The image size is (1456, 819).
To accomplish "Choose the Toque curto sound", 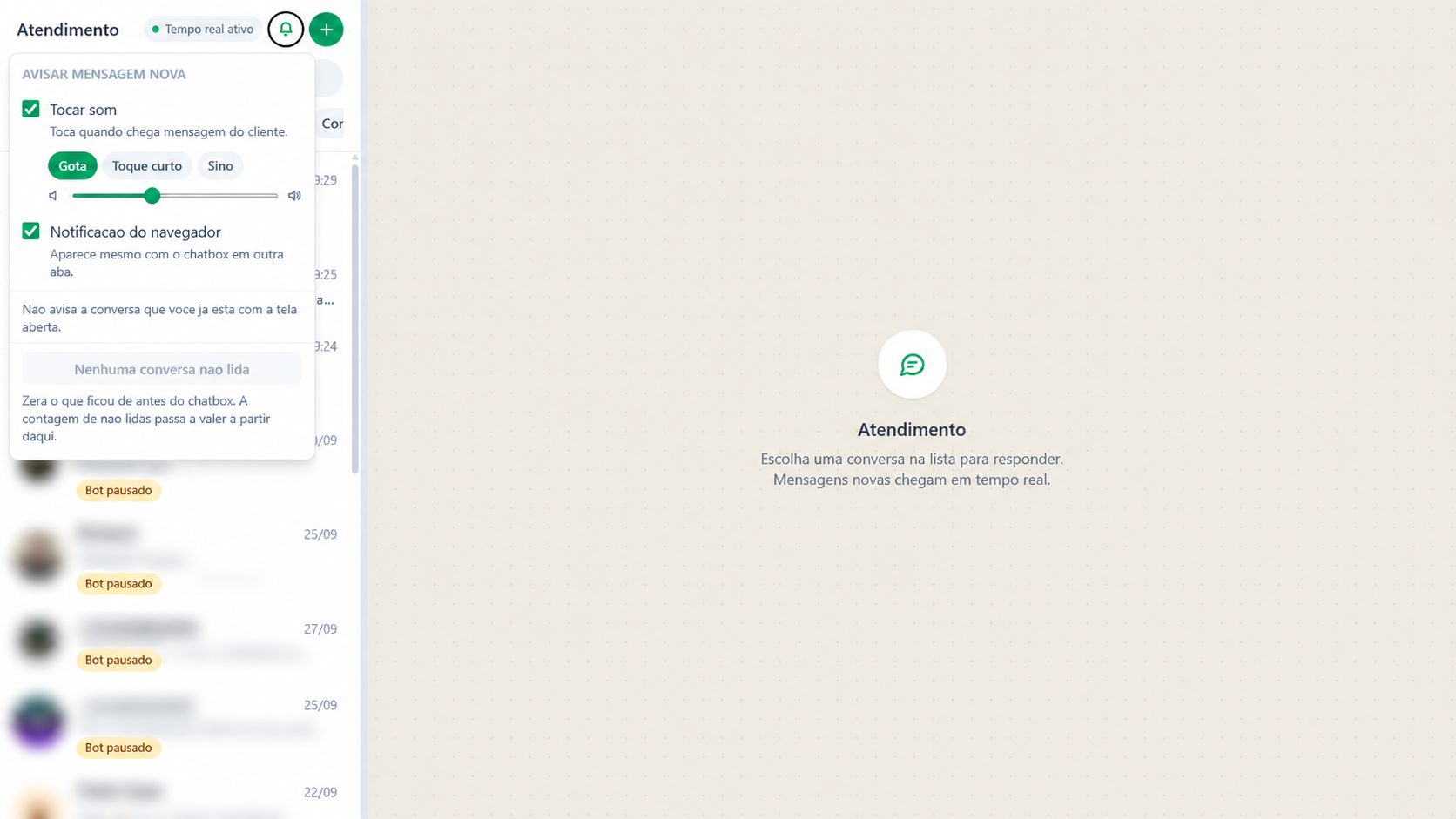I will tap(147, 165).
